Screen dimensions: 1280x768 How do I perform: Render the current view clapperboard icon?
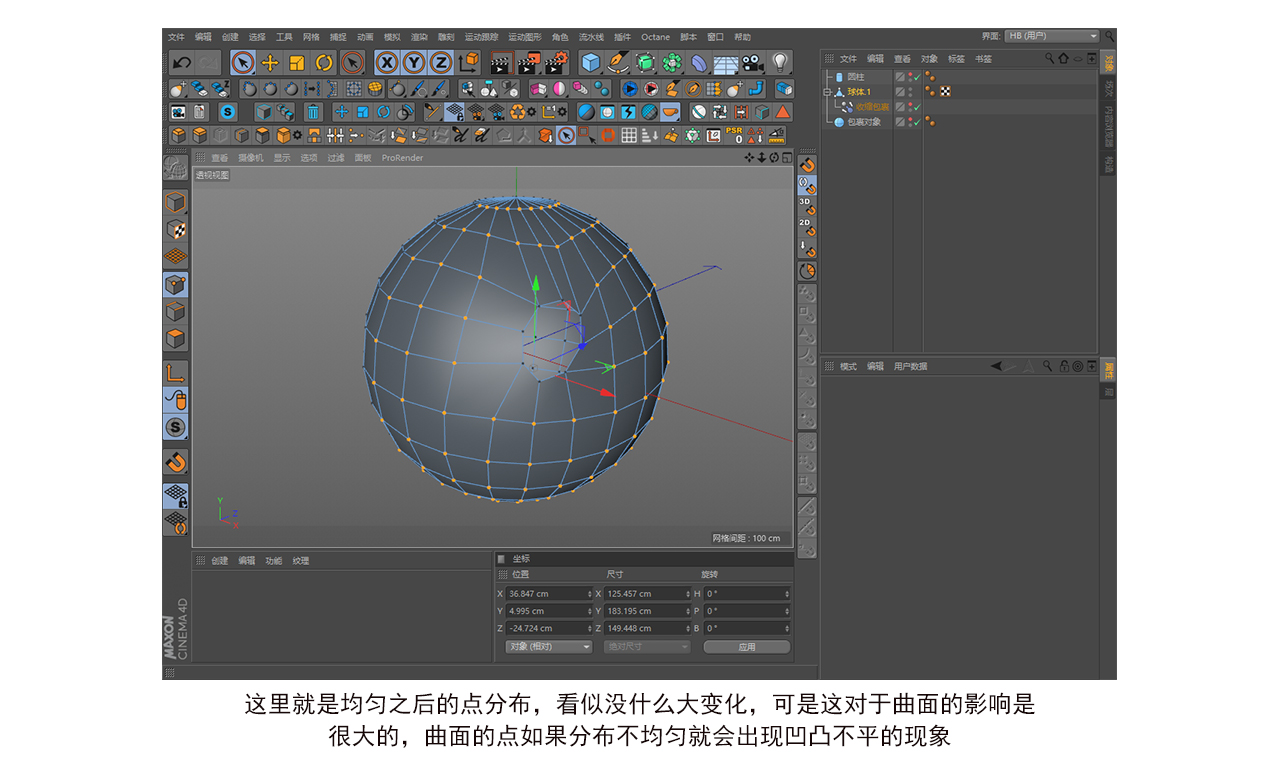coord(501,62)
